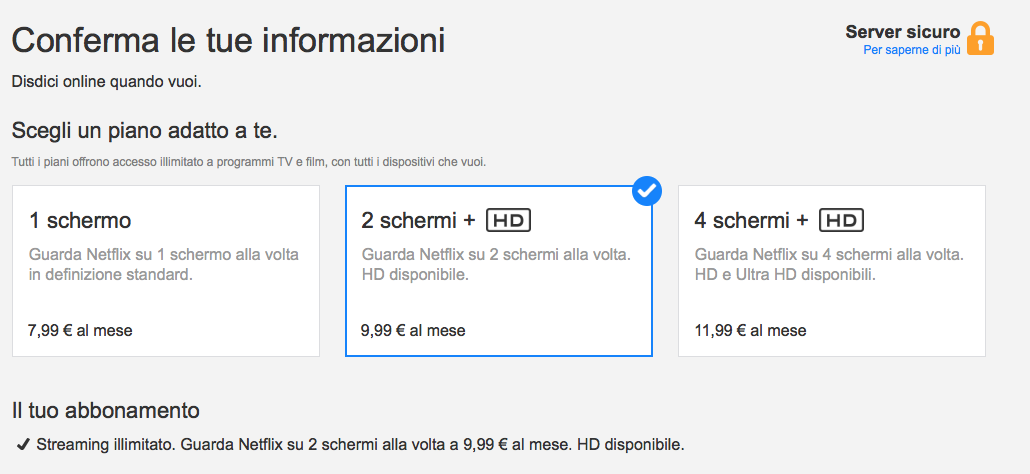Image resolution: width=1030 pixels, height=474 pixels.
Task: Click the HD badge in 2 schermi plan
Action: [x=508, y=221]
